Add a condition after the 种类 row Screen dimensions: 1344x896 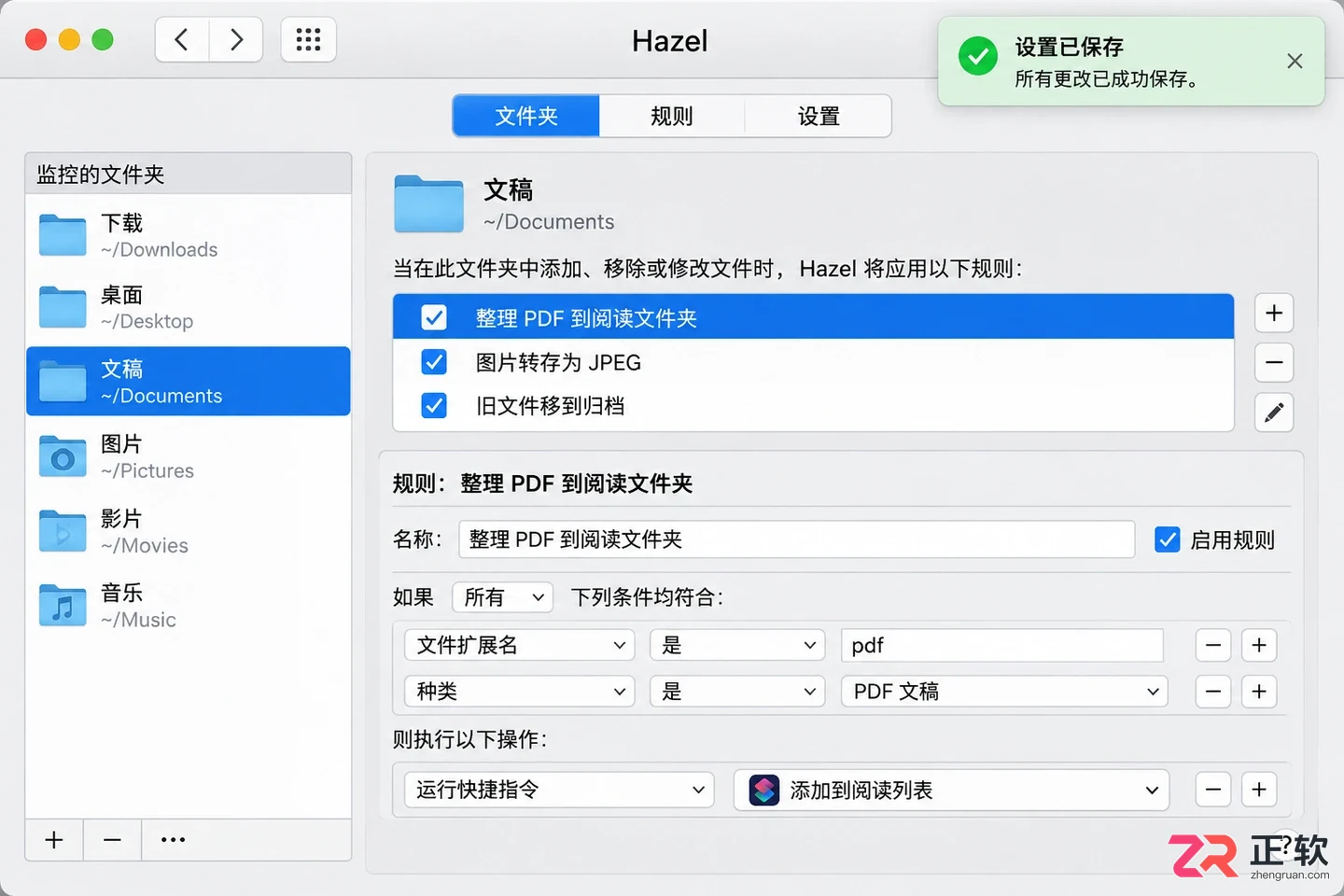(1259, 692)
